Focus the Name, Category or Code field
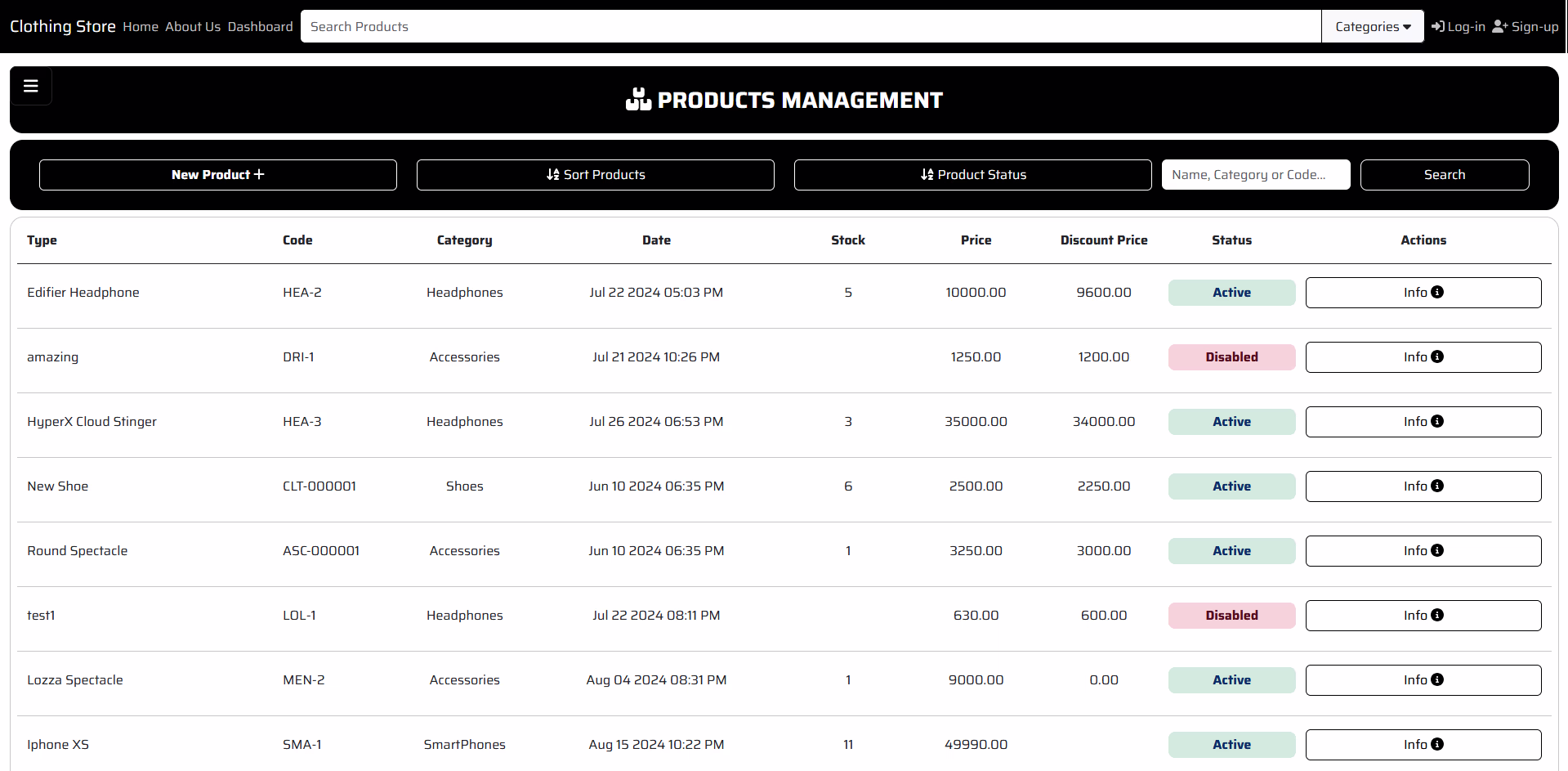1568x771 pixels. click(x=1255, y=175)
